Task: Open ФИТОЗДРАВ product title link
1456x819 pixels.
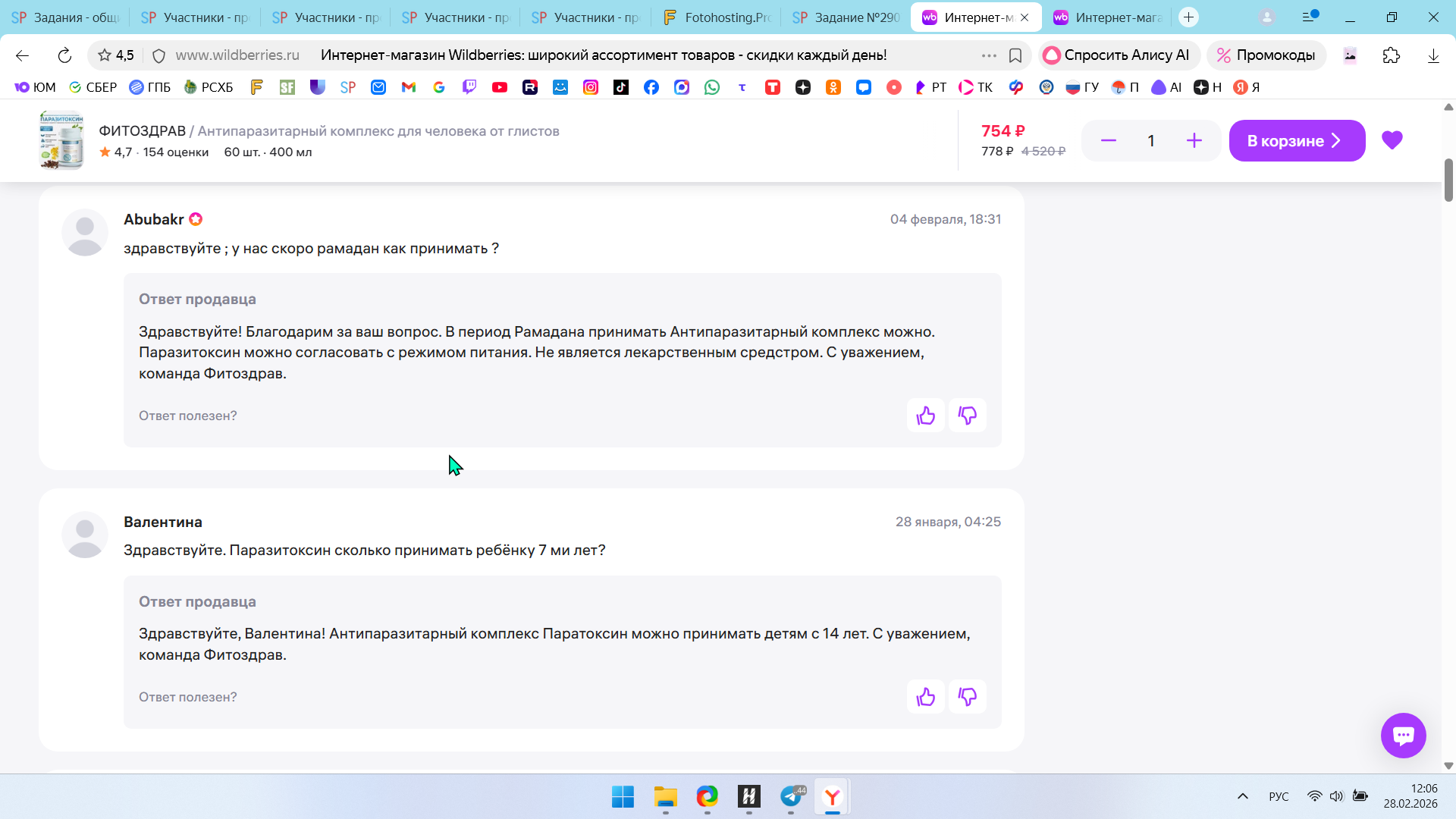Action: [x=142, y=131]
